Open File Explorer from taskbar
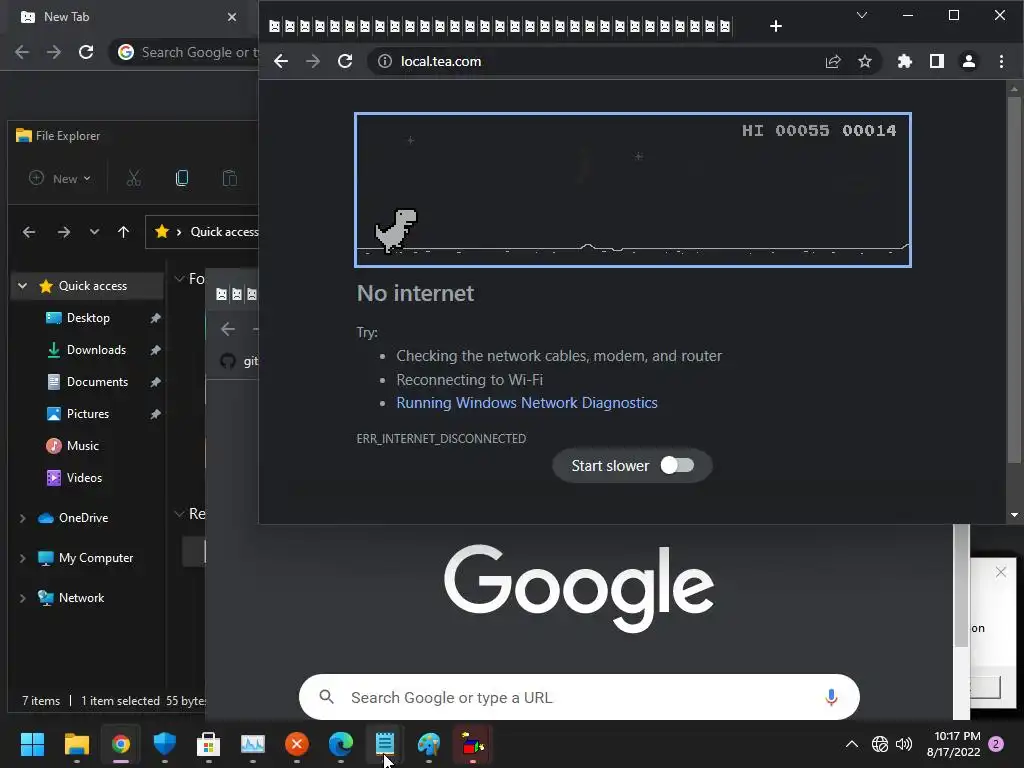Viewport: 1024px width, 768px height. pos(76,744)
